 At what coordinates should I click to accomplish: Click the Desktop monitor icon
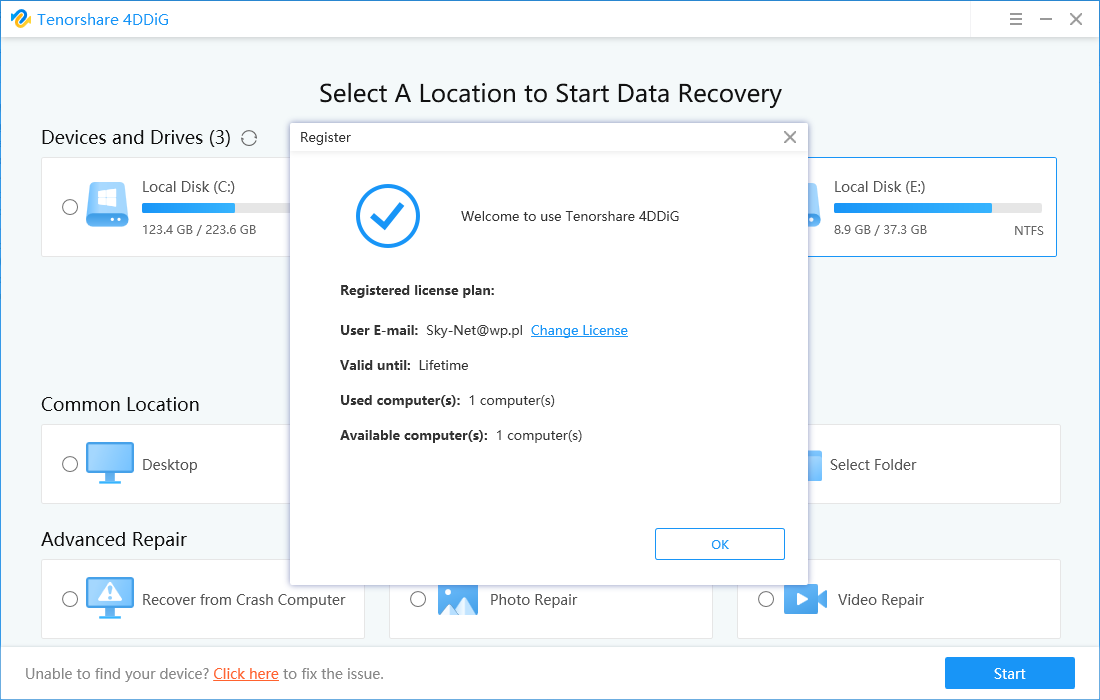(109, 463)
